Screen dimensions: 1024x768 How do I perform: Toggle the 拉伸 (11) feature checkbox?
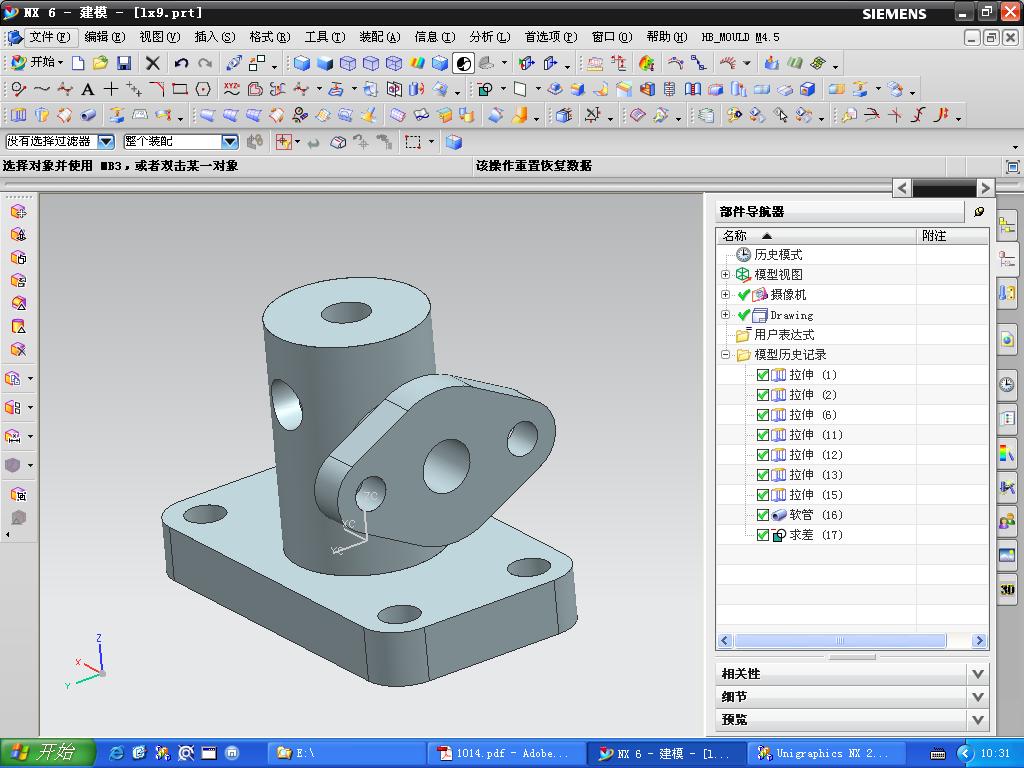(762, 435)
